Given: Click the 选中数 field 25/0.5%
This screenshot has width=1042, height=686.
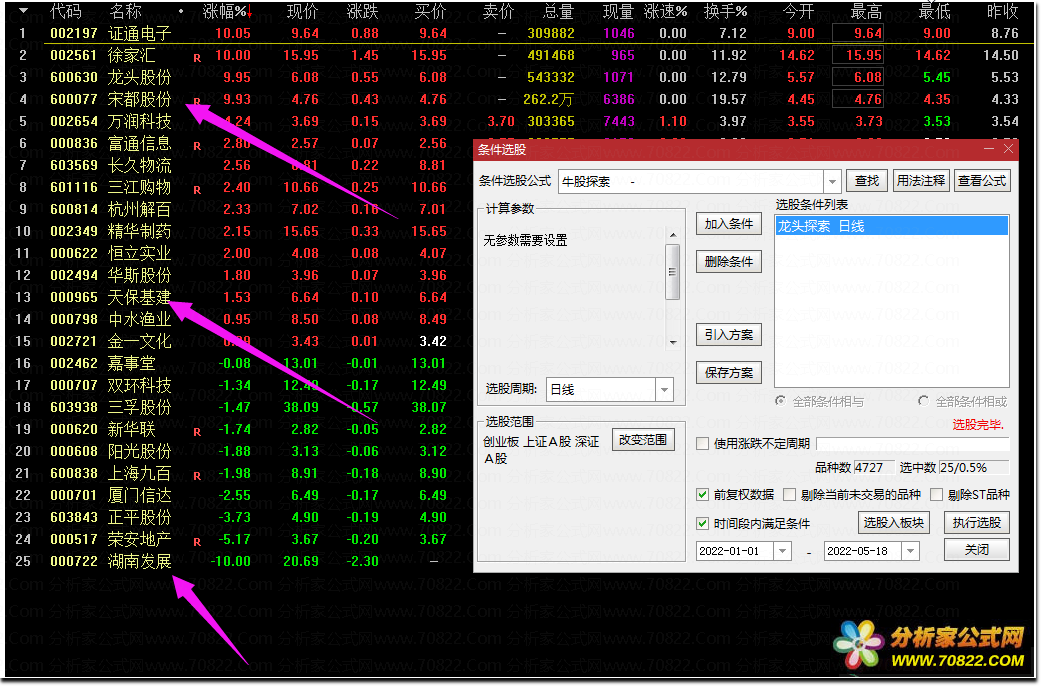Looking at the screenshot, I should (x=974, y=467).
